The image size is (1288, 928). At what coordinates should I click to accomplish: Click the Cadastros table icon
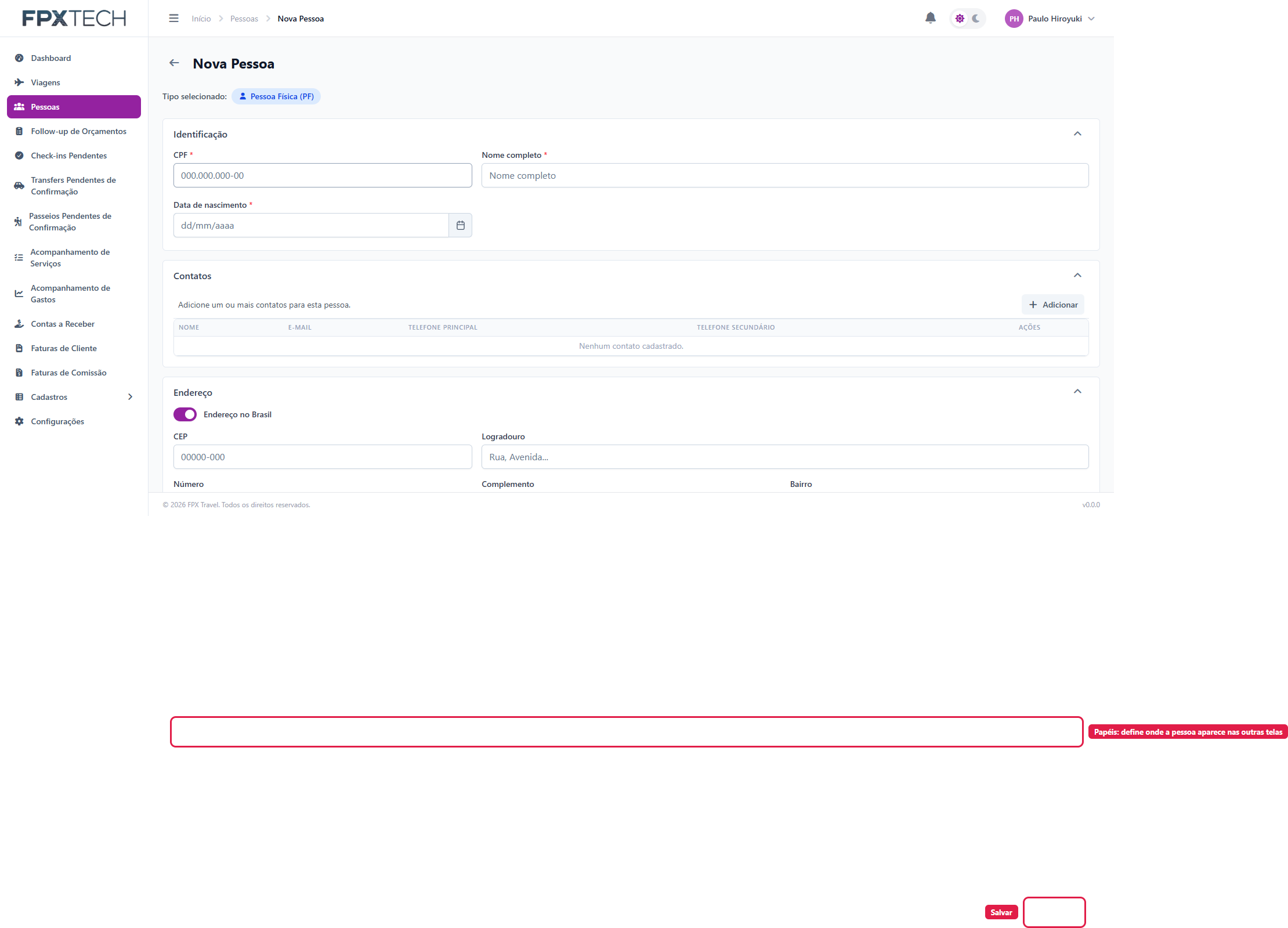19,397
